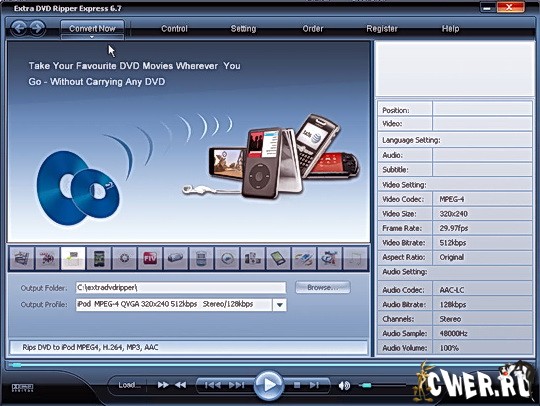This screenshot has height=406, width=540.
Task: Stop playback with the square stop button
Action: click(x=297, y=385)
